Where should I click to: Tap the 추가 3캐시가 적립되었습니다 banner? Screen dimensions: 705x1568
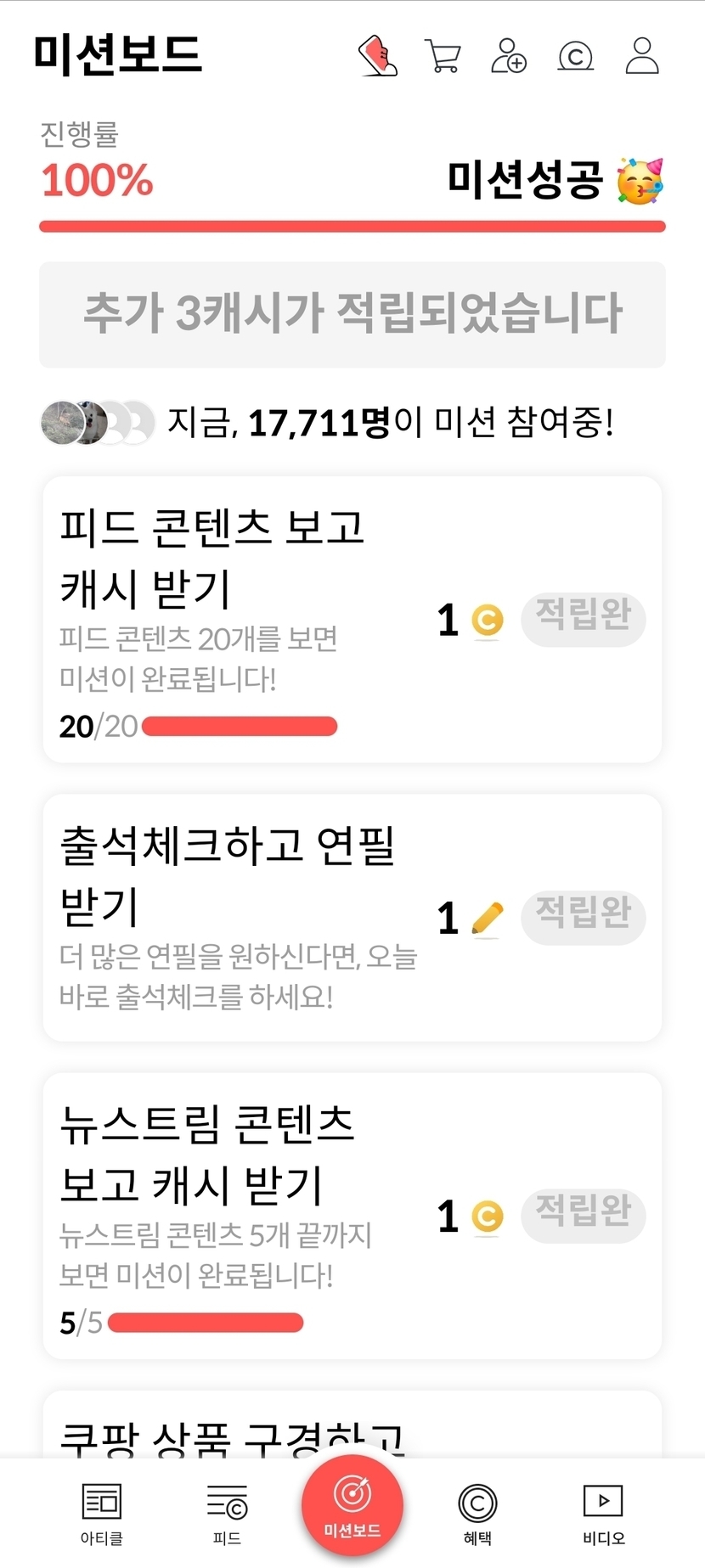point(352,314)
